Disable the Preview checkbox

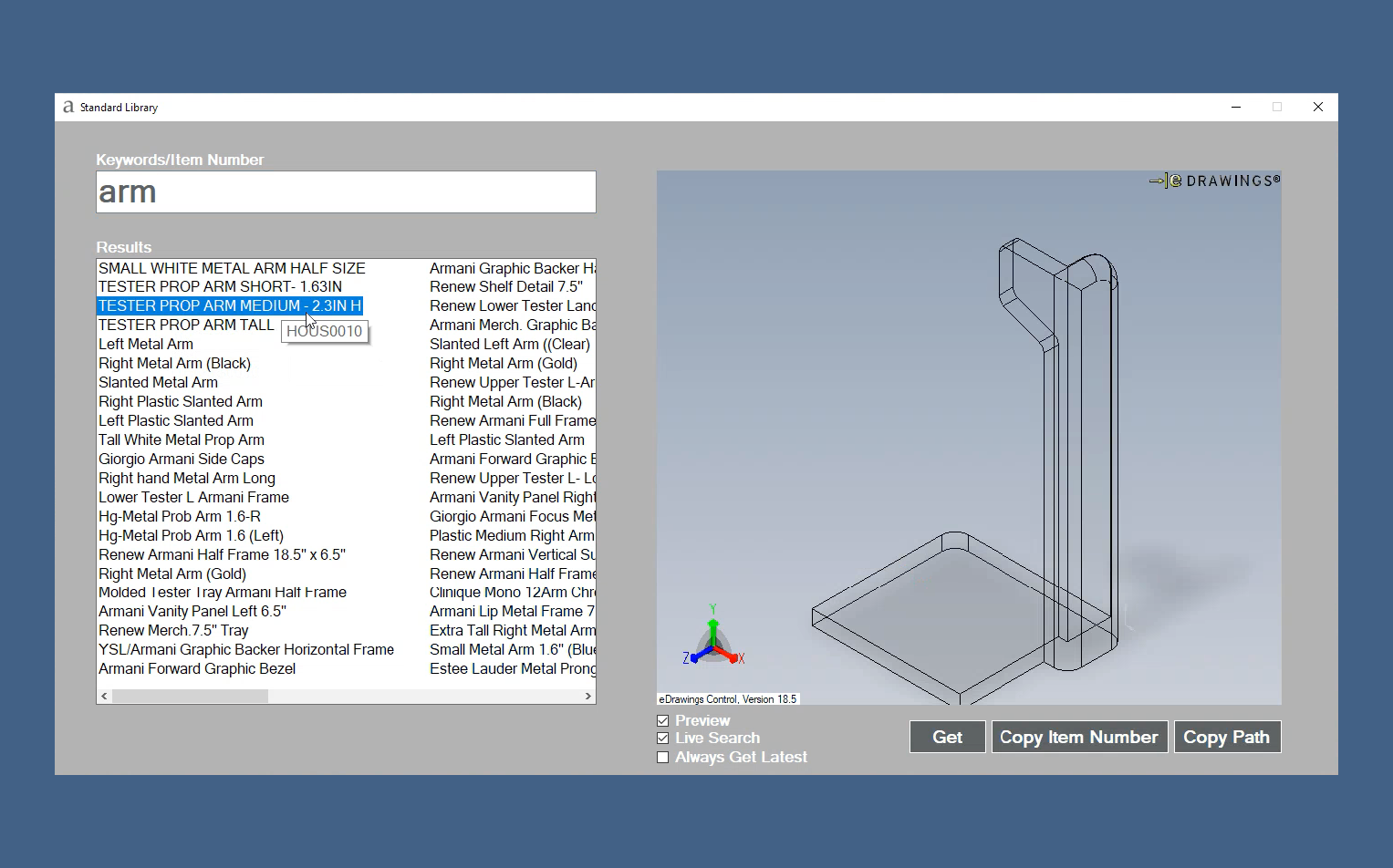pos(662,719)
